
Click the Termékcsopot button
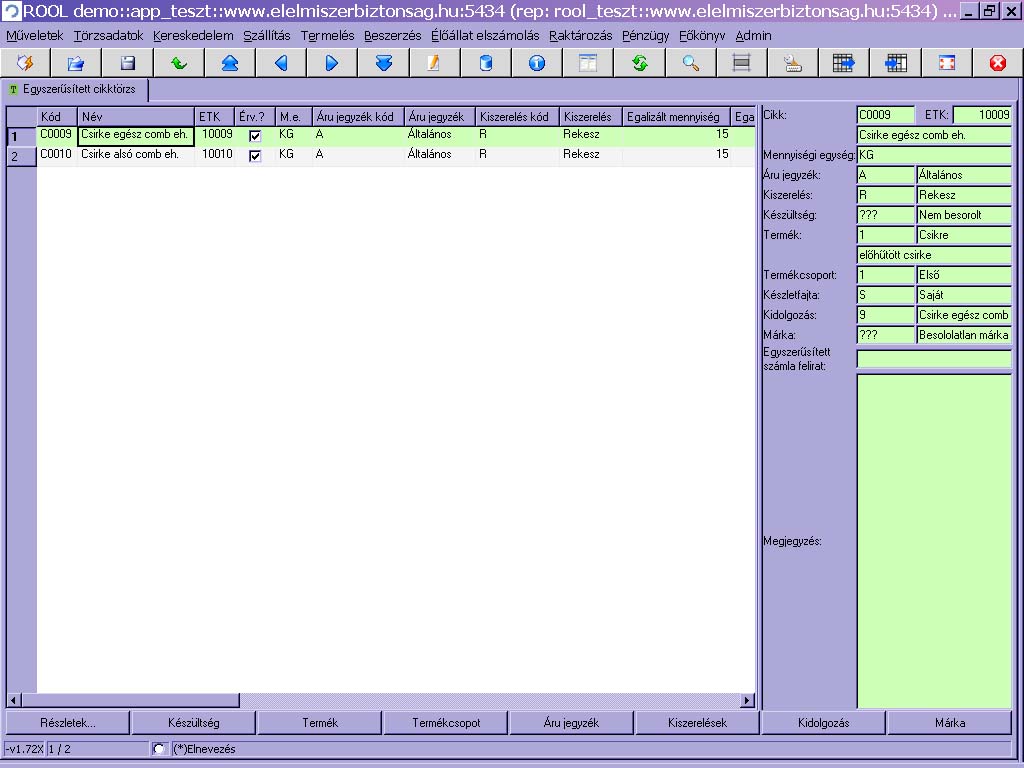pos(446,723)
